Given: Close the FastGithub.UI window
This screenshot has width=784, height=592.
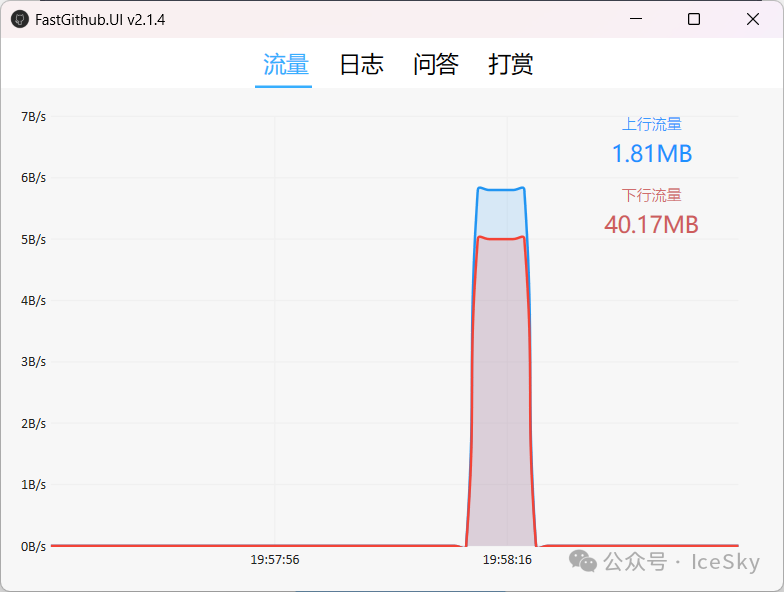Looking at the screenshot, I should [x=752, y=19].
